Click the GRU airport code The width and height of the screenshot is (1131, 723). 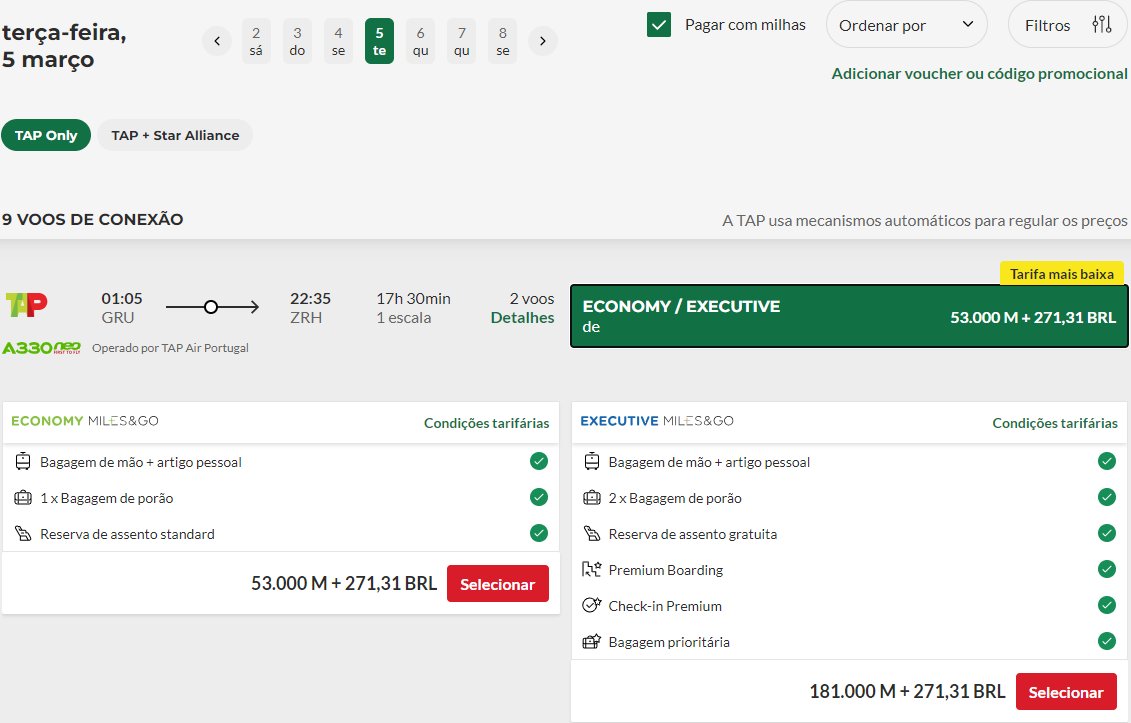tap(118, 317)
